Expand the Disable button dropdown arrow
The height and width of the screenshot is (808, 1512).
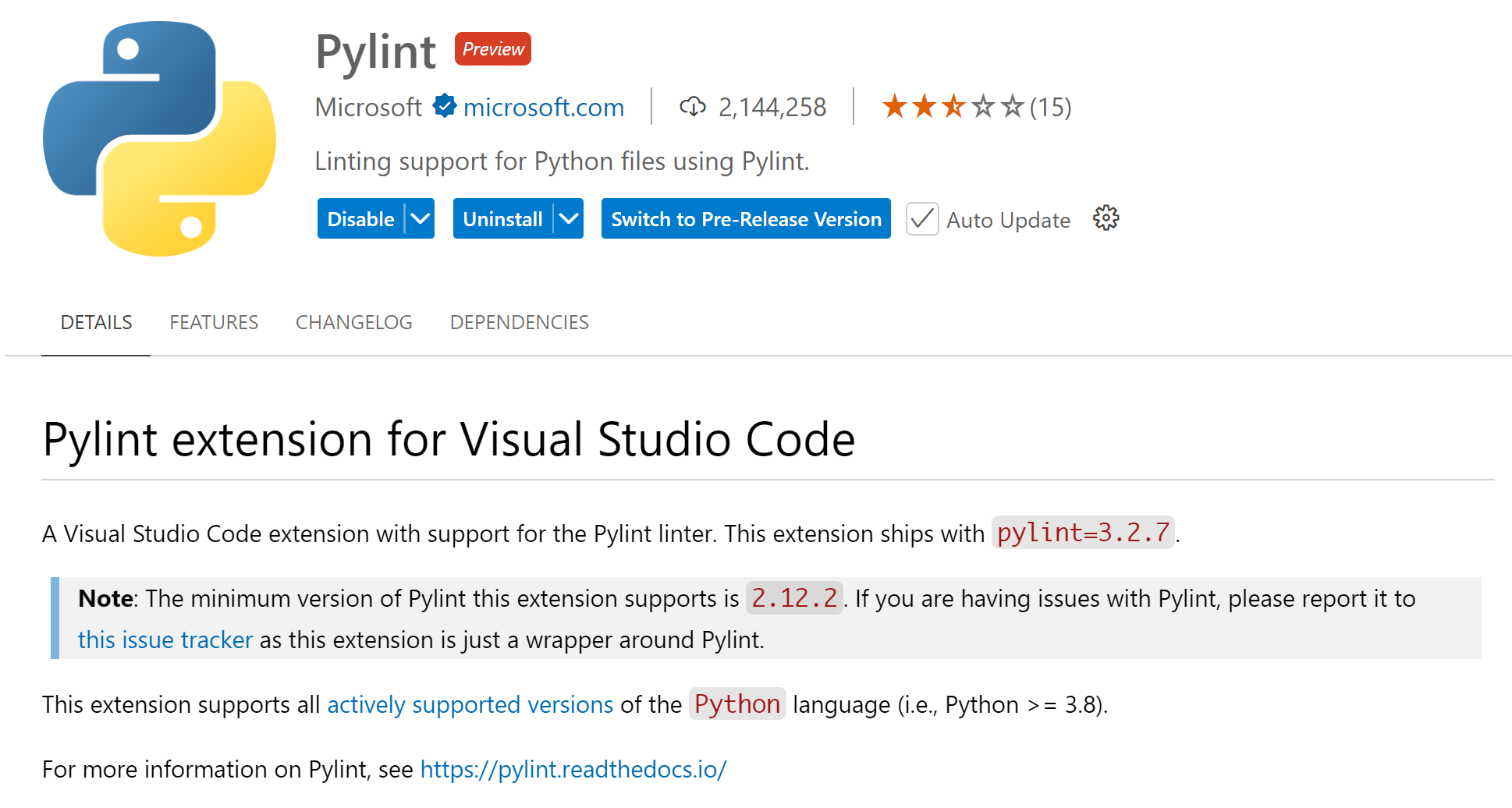click(x=421, y=219)
